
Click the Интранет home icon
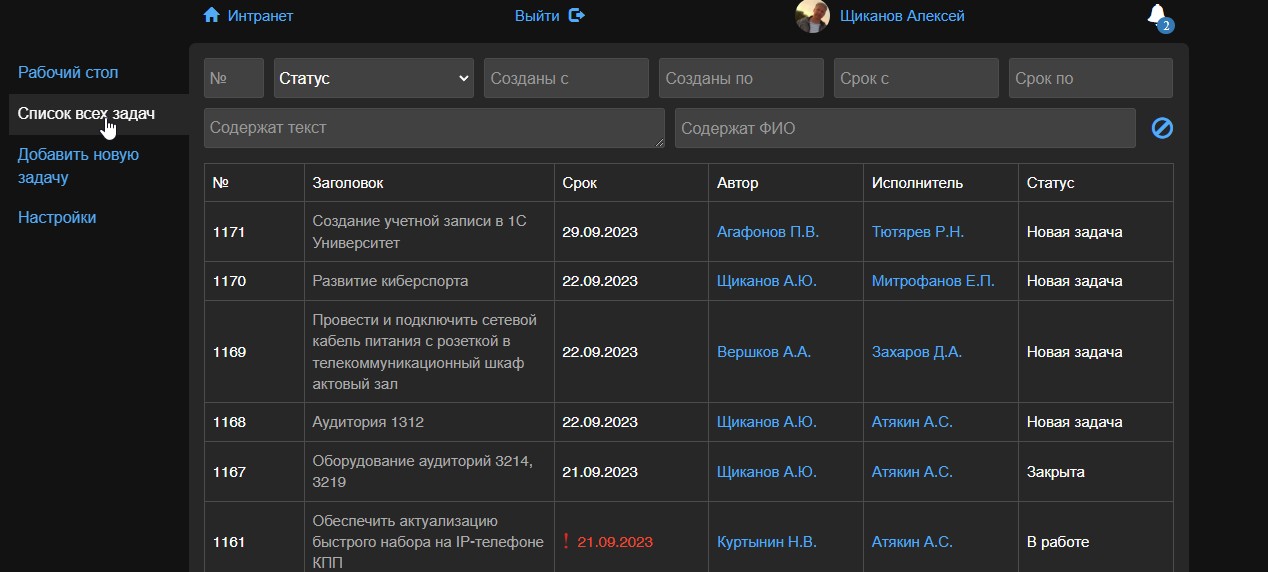(x=211, y=15)
